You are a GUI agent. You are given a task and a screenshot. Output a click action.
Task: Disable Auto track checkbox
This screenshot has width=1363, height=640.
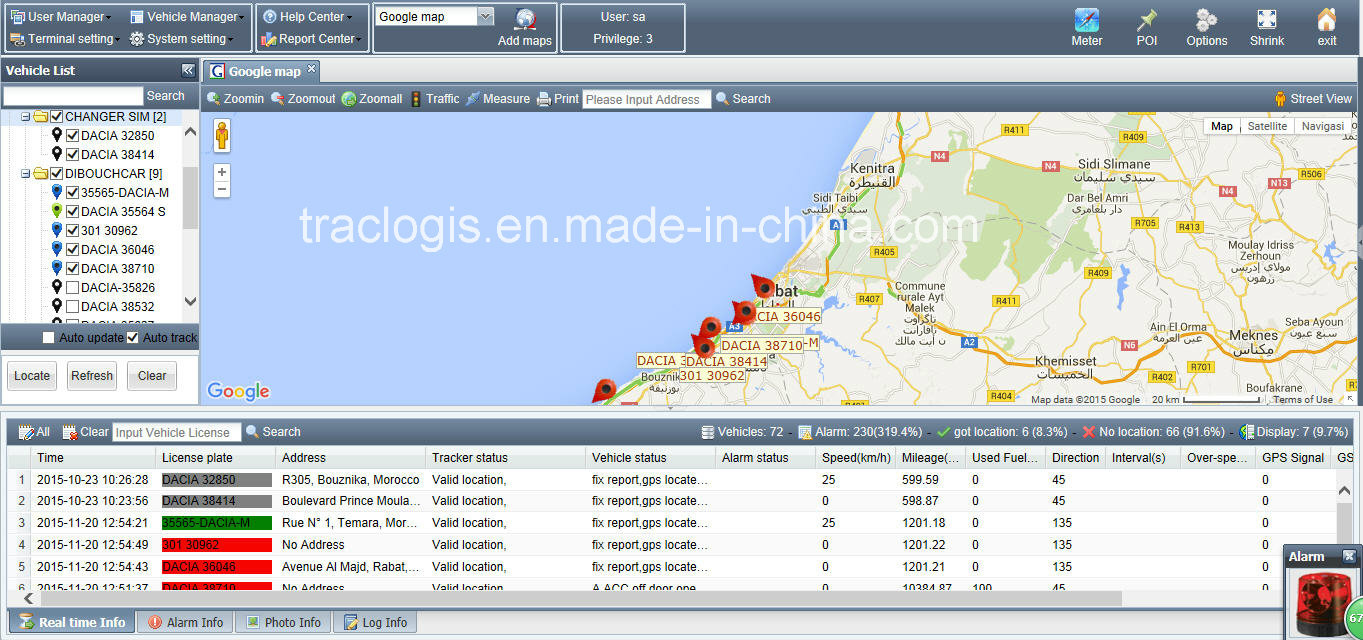click(x=132, y=338)
